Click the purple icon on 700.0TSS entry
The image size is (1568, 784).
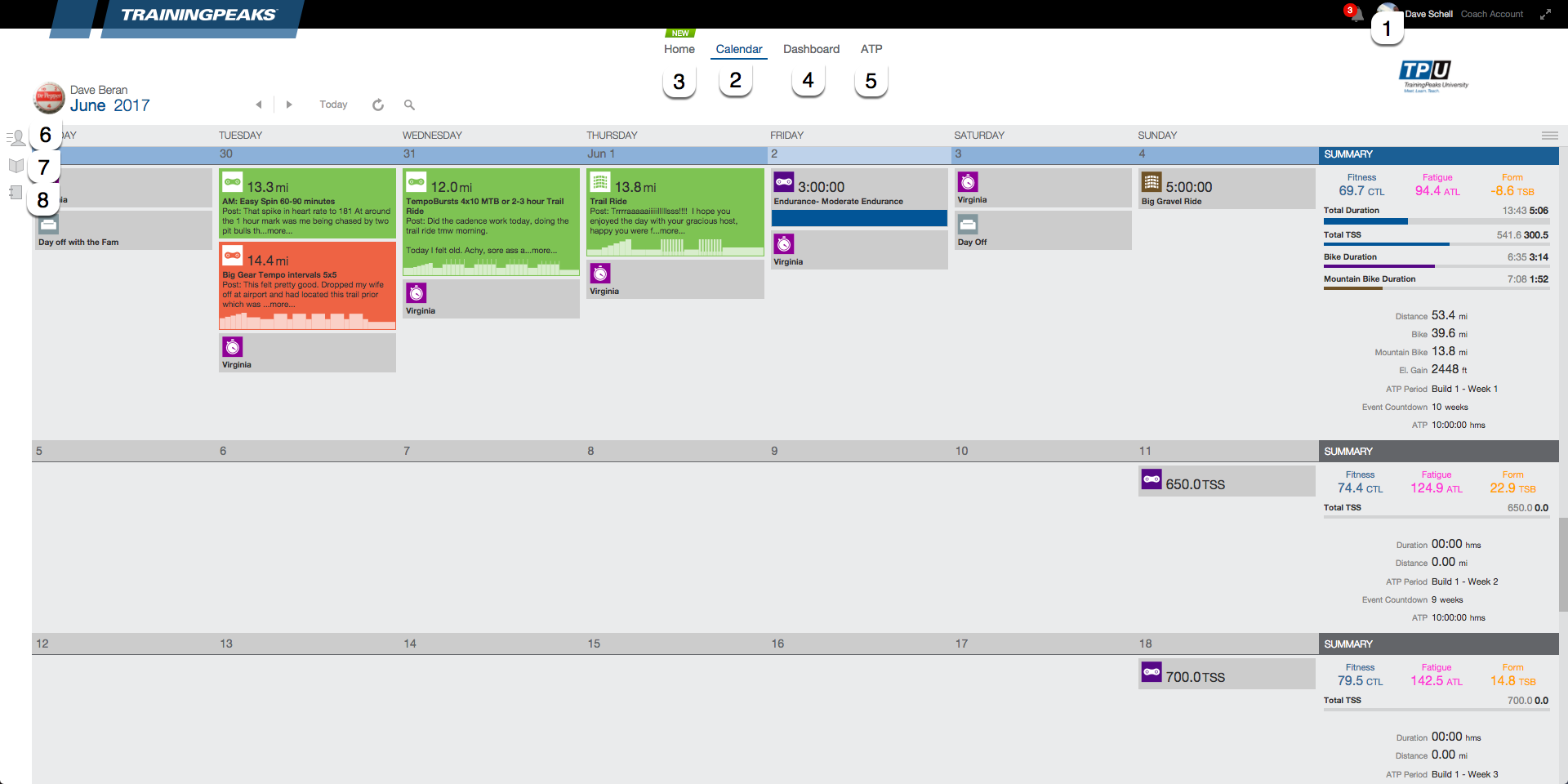click(x=1151, y=672)
